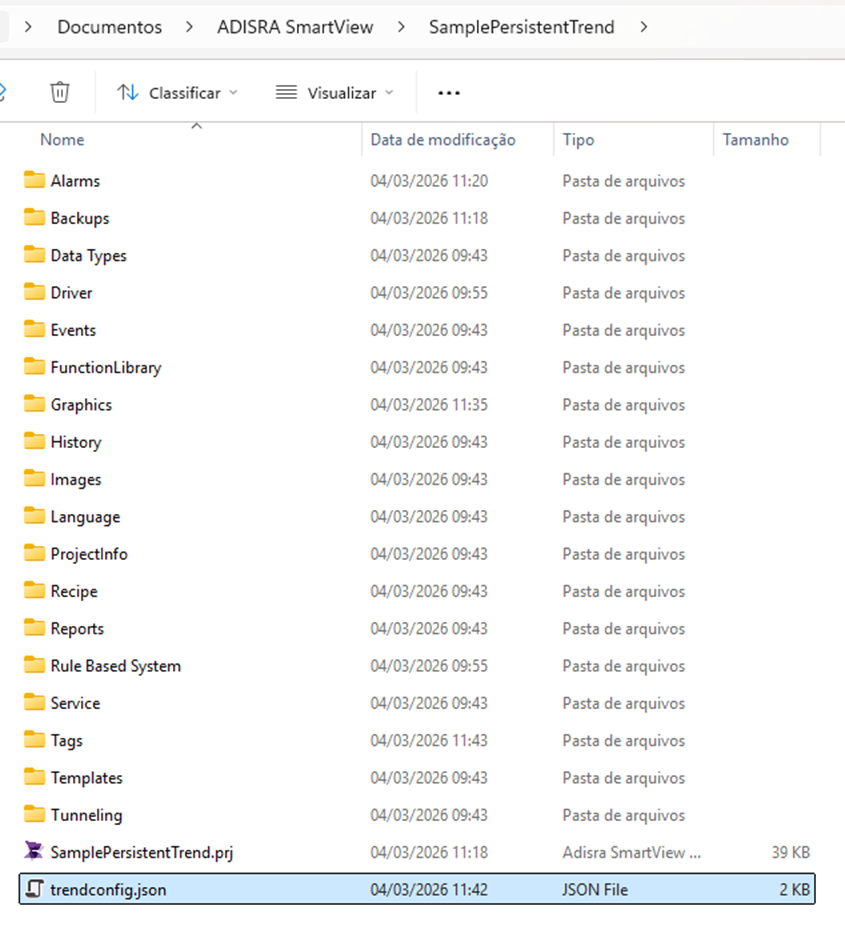The height and width of the screenshot is (926, 845).
Task: Click the SamplePersistentTrend.prj file icon
Action: click(x=35, y=852)
